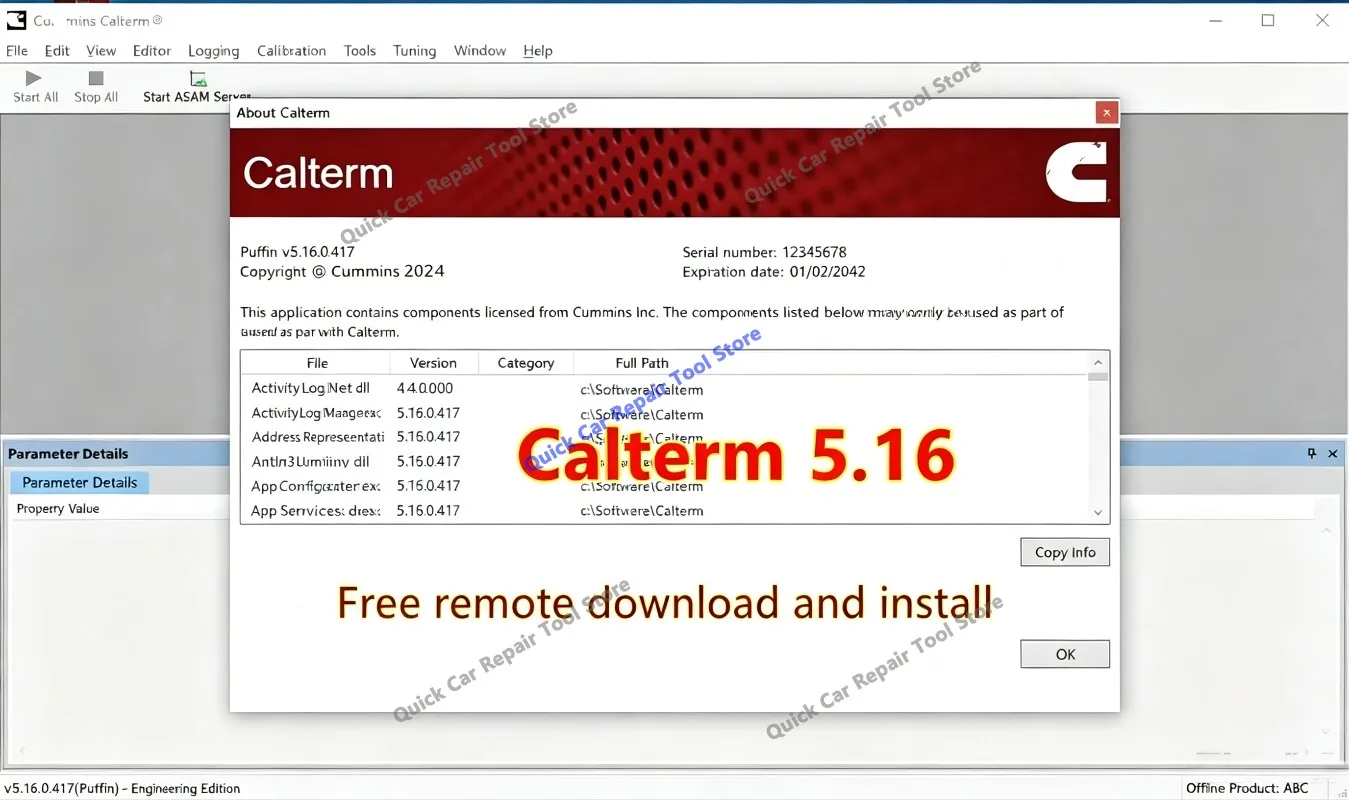Select the App Configurater row

point(664,486)
